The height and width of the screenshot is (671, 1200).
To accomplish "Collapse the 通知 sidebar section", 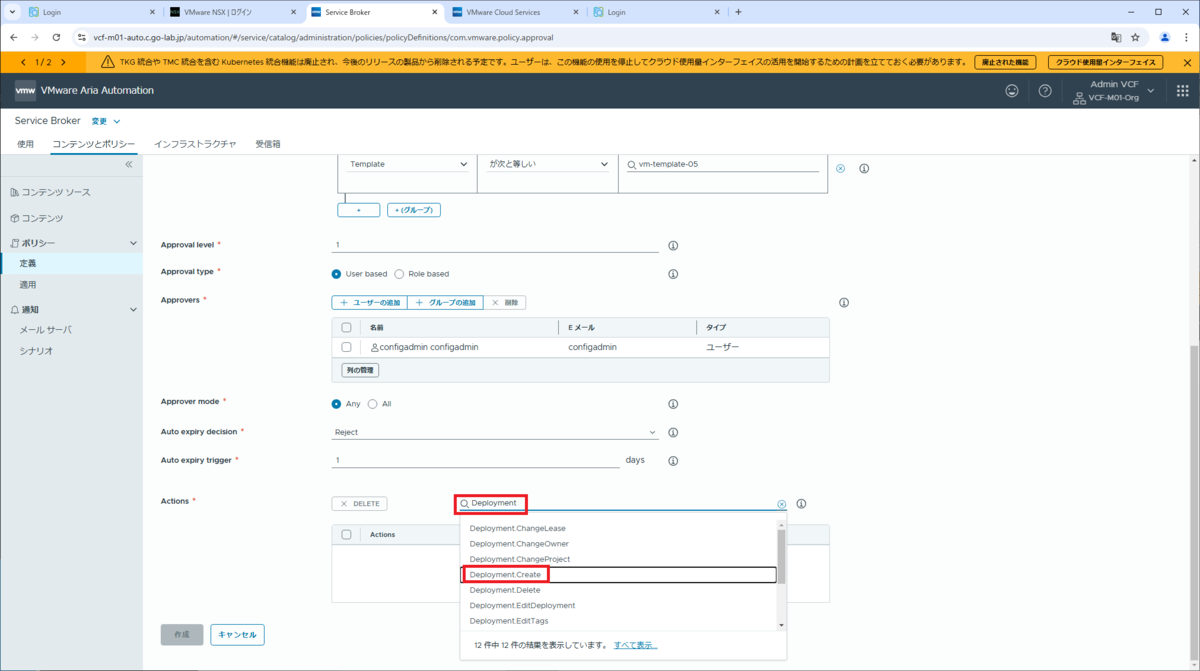I will (x=134, y=310).
